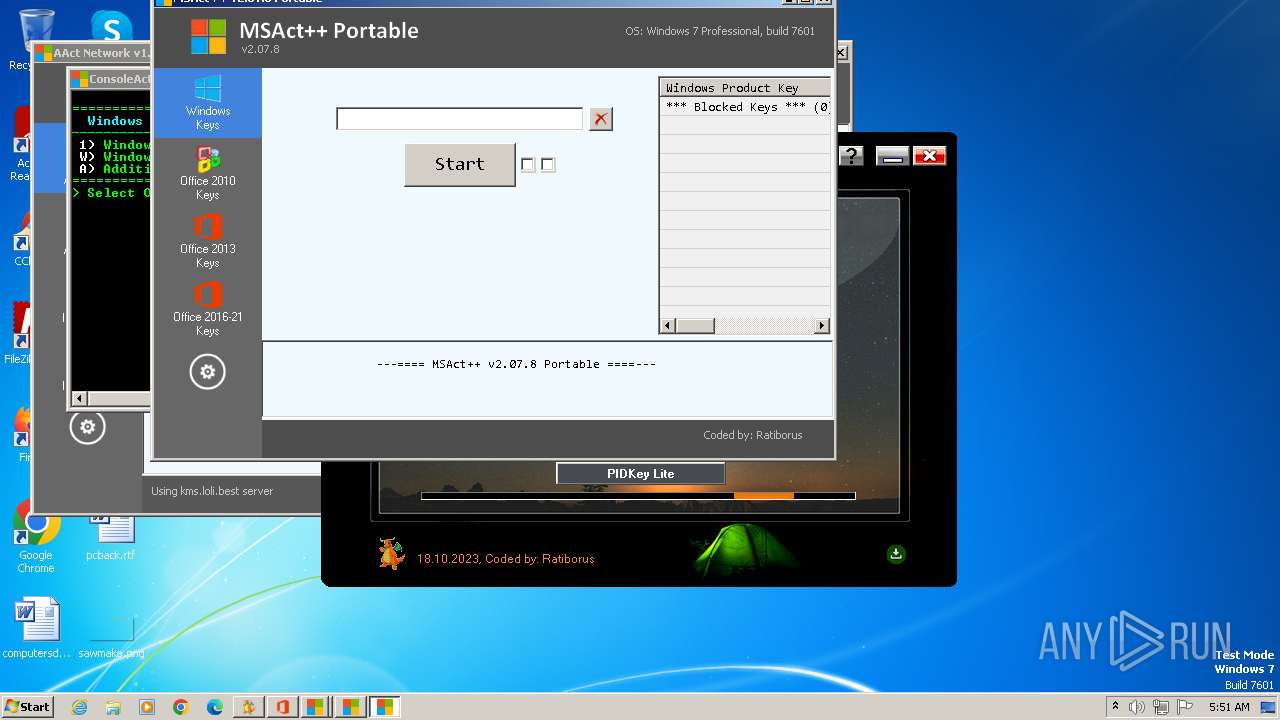Viewport: 1280px width, 720px height.
Task: Open the Office 2013 Keys section
Action: [x=207, y=240]
